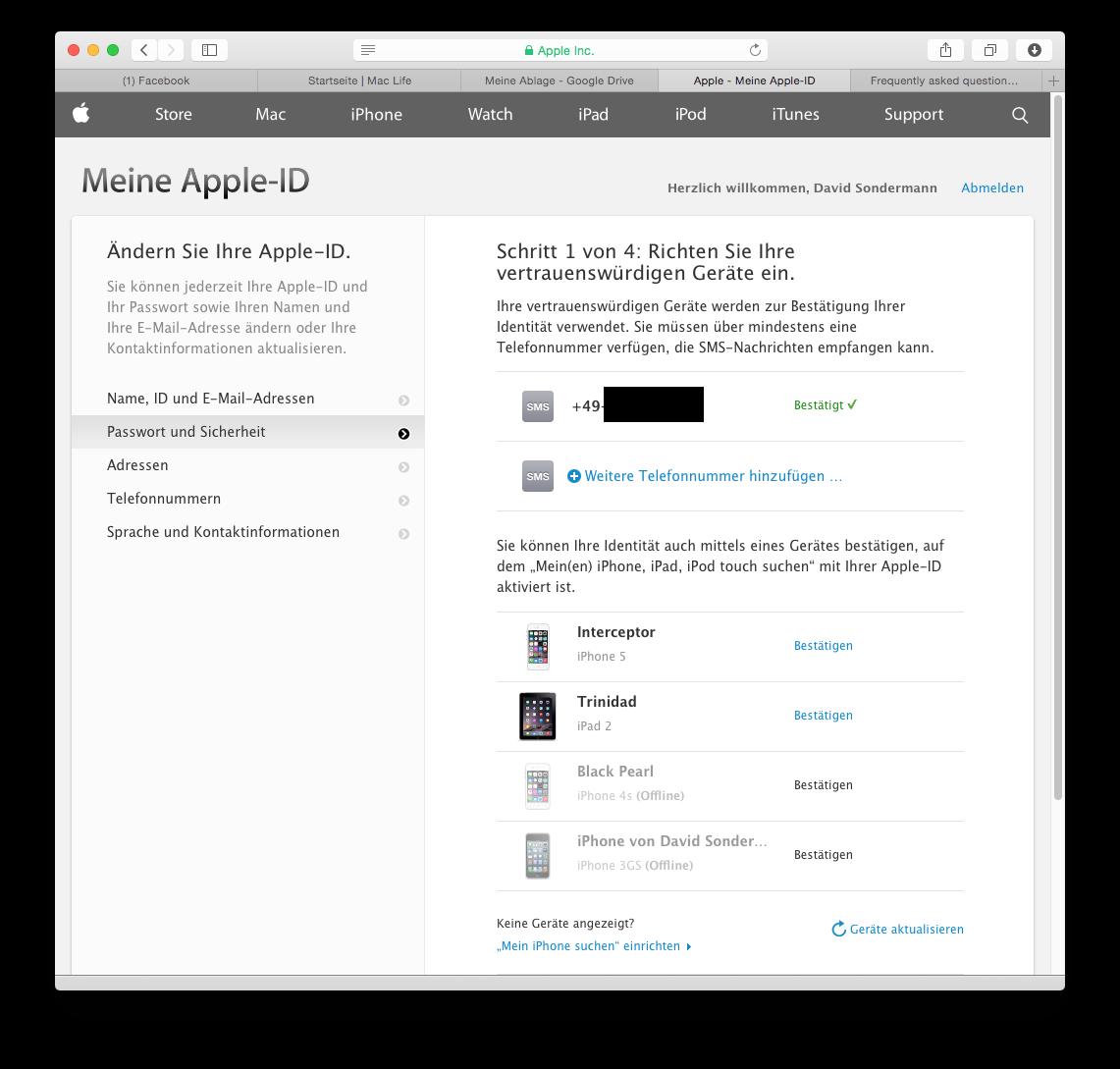Click the vertical page scrollbar
The width and height of the screenshot is (1120, 1069).
click(x=1058, y=449)
